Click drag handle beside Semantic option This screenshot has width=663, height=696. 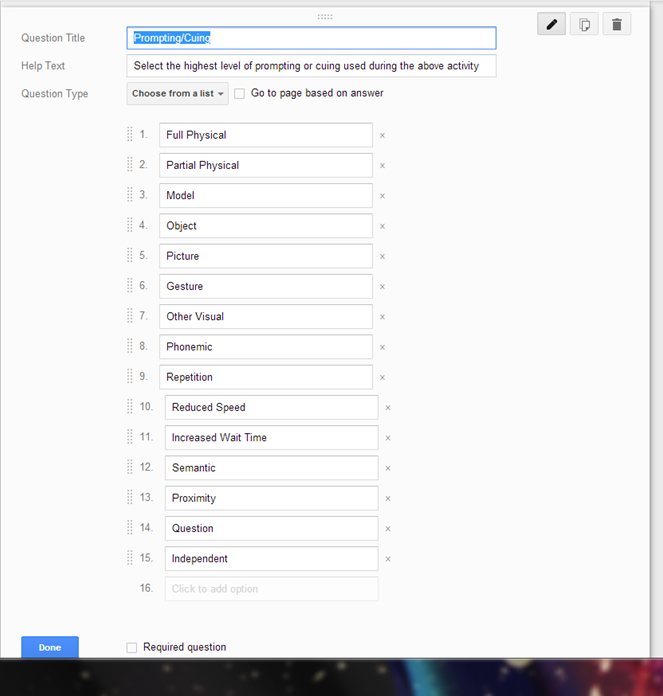[130, 467]
